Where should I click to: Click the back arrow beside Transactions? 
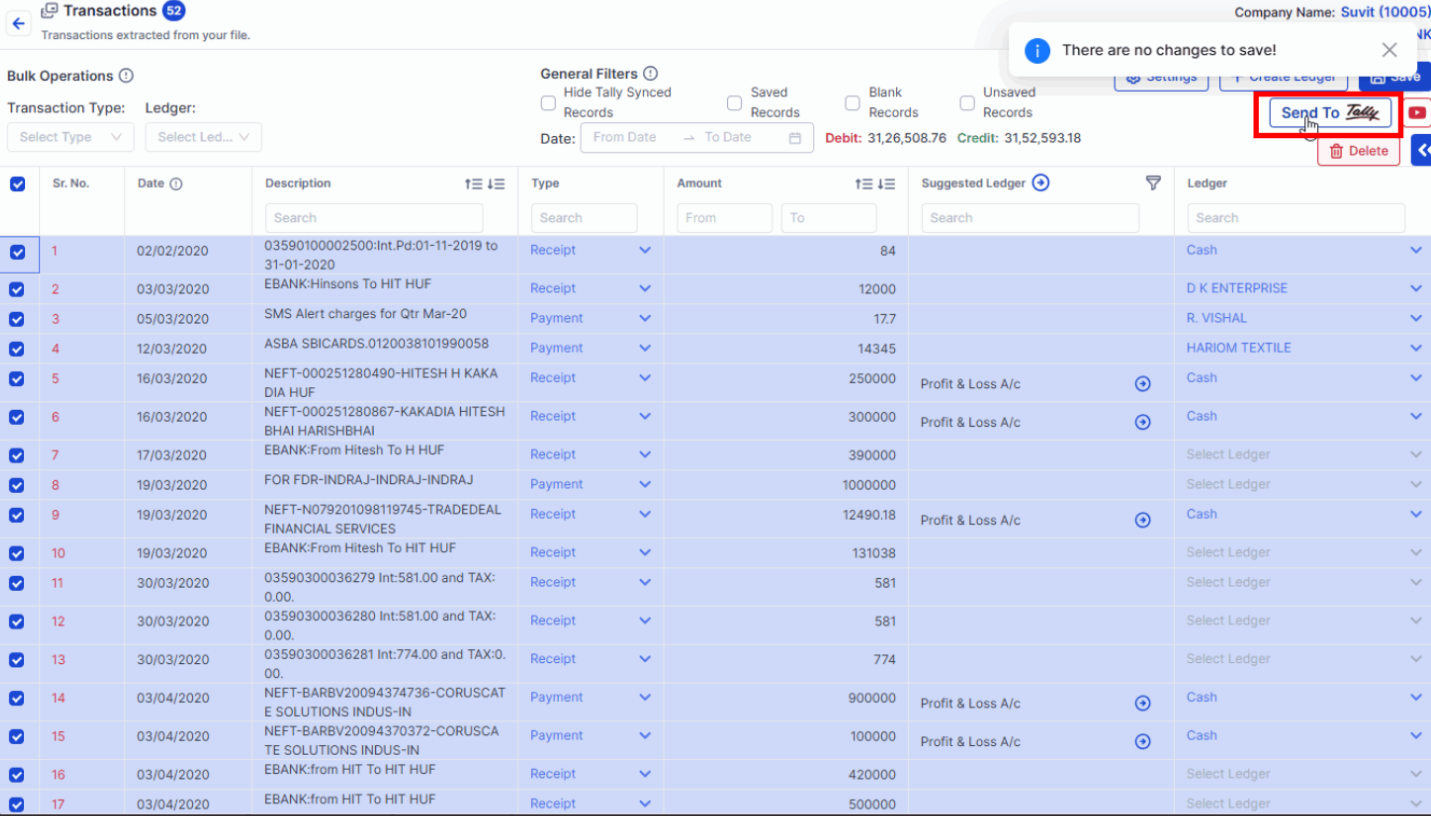(x=18, y=24)
